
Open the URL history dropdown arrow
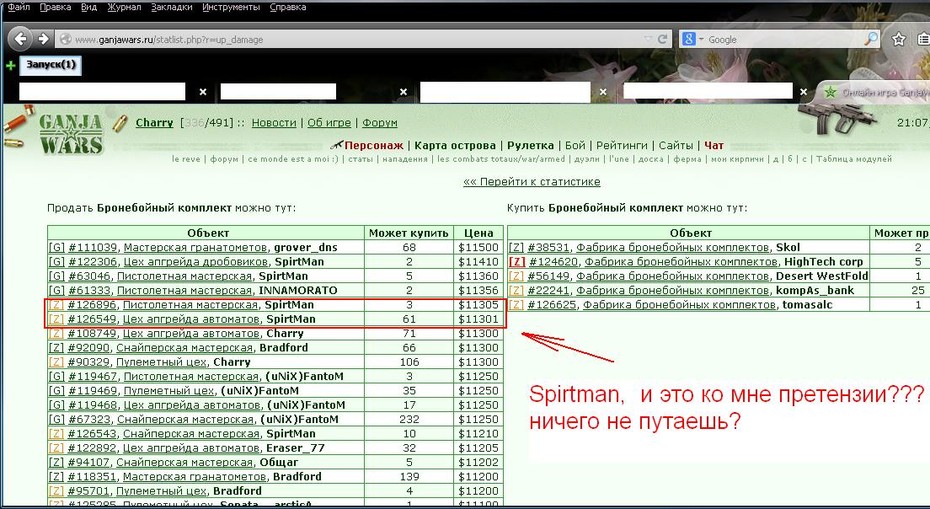tap(648, 39)
